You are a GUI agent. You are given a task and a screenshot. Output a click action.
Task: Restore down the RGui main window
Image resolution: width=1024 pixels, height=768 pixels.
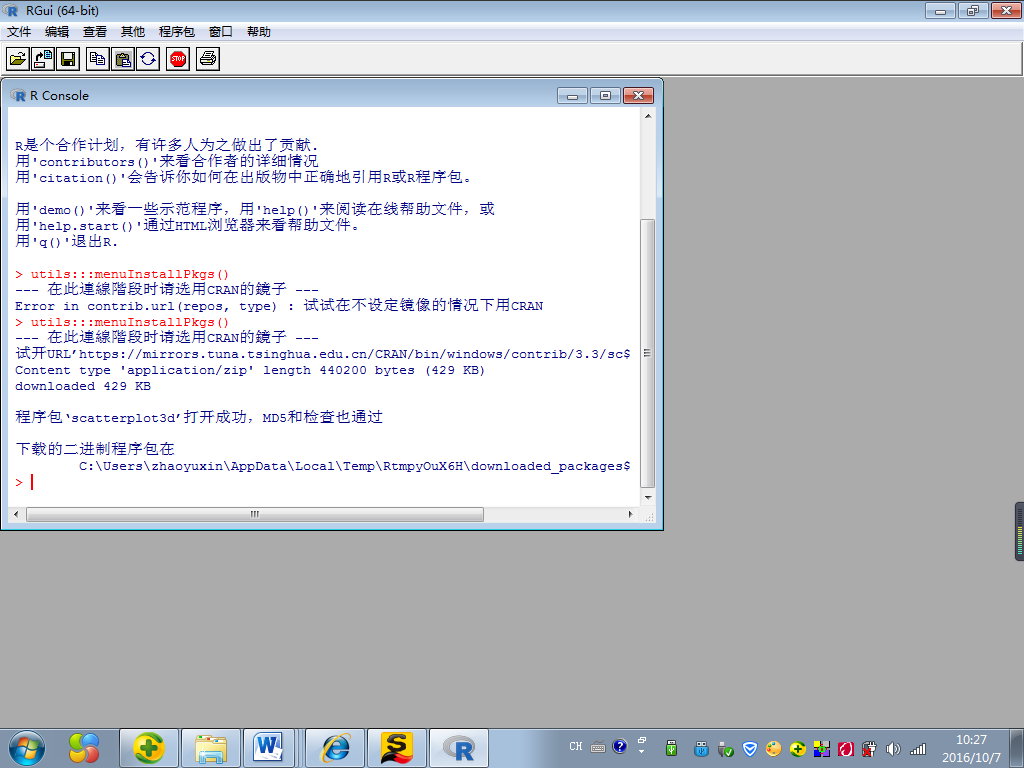point(973,10)
